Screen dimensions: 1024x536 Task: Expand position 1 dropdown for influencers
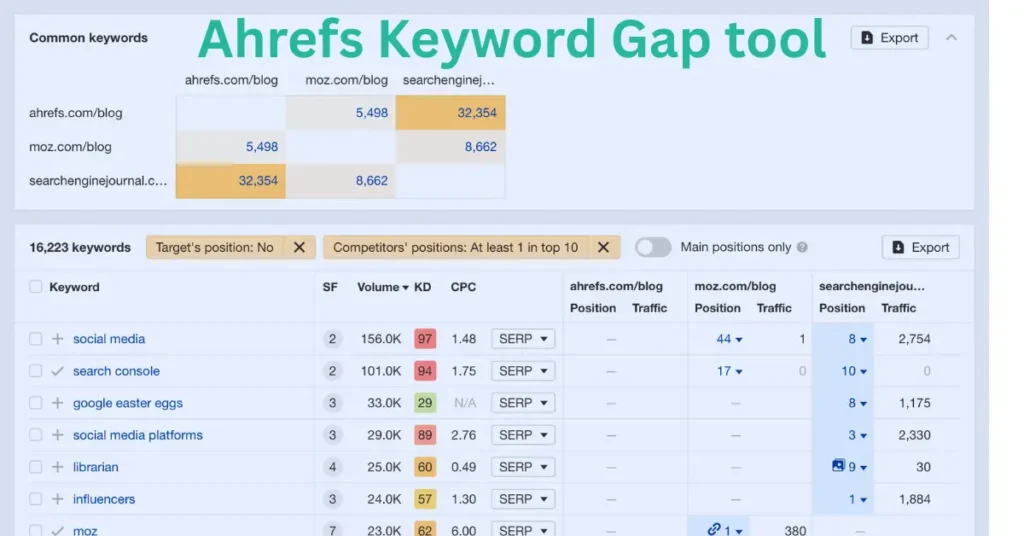[857, 499]
